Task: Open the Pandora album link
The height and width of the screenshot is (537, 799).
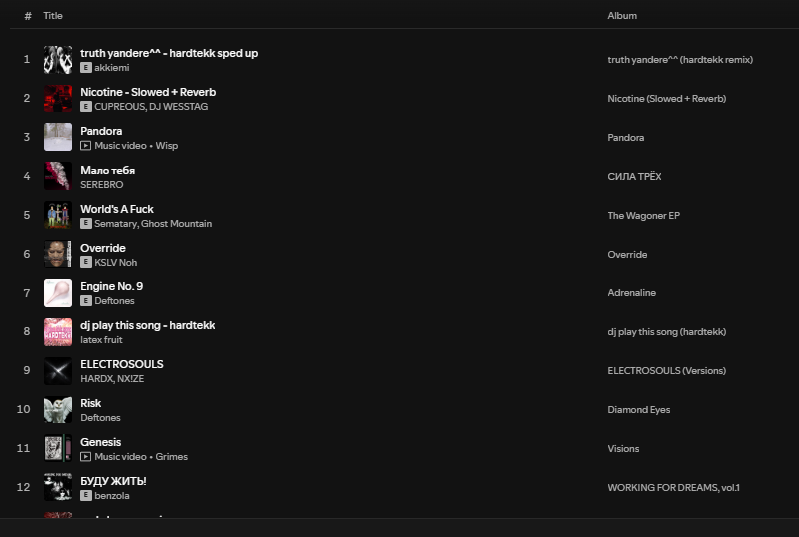Action: pos(625,138)
